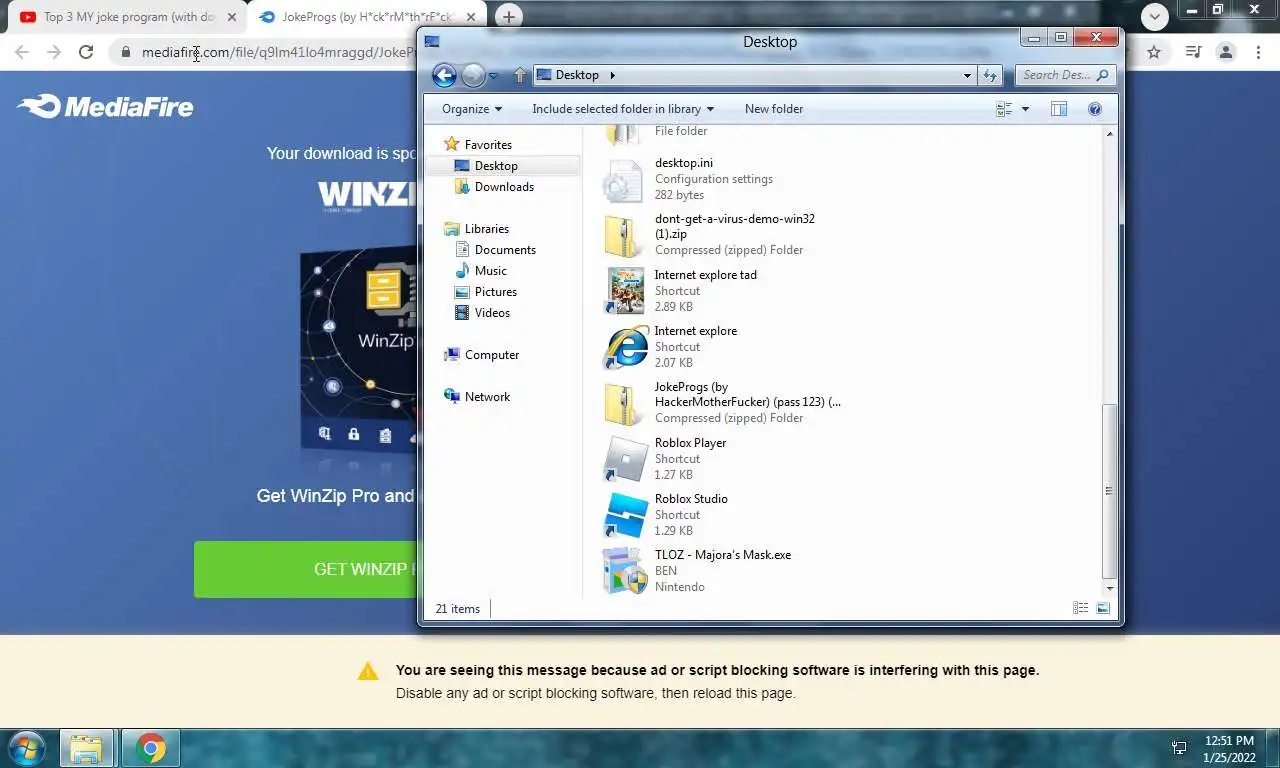
Task: Select the JokeProgs zipped folder icon
Action: (623, 404)
